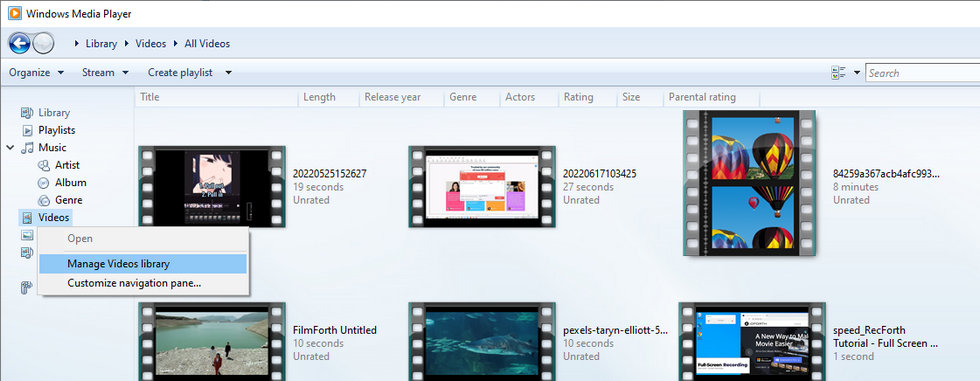Click the pexels-taryn-elliott video title
This screenshot has width=980, height=381.
(615, 330)
